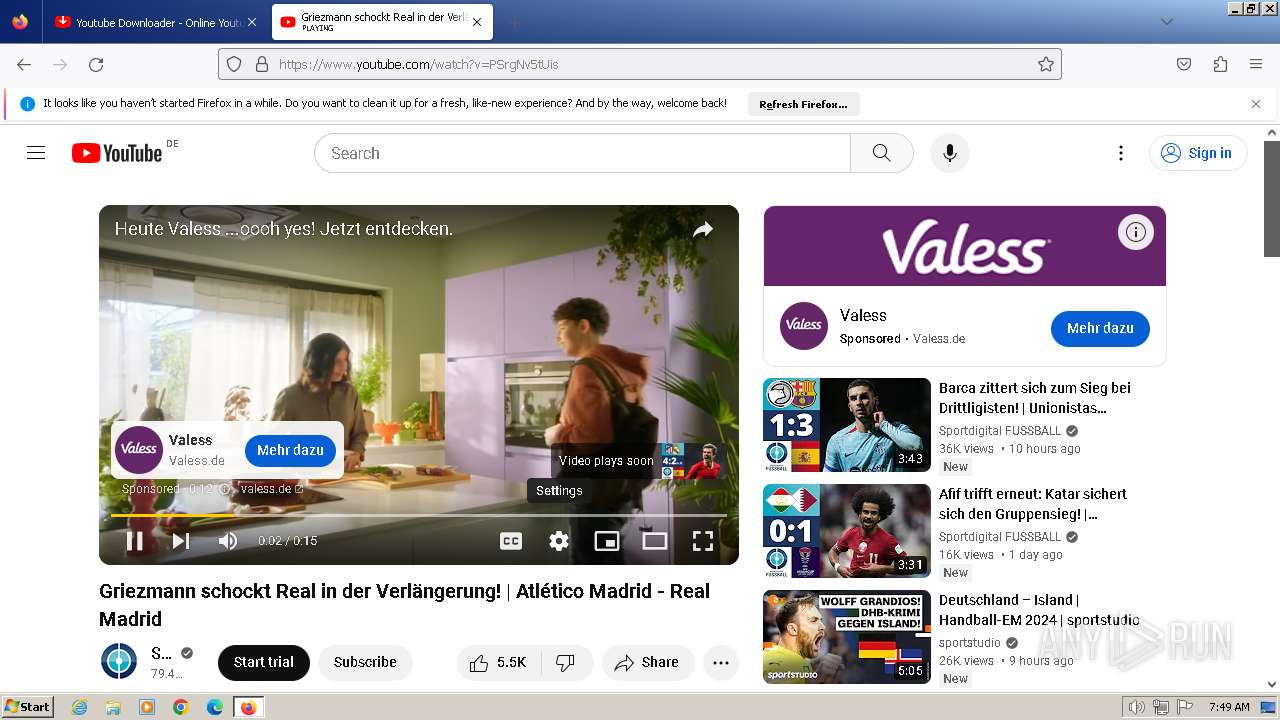Click Mehr dazu on video ad overlay
This screenshot has height=720, width=1280.
coord(290,450)
